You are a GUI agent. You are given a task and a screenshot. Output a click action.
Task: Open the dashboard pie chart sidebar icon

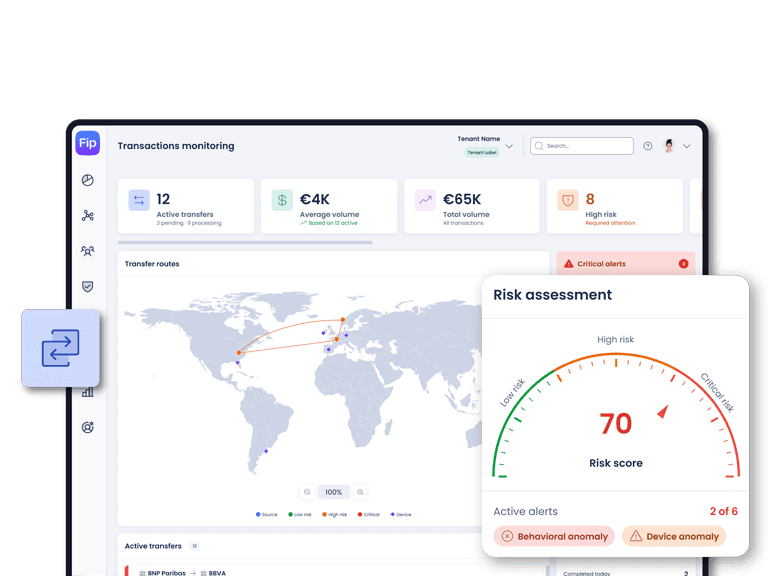(88, 180)
